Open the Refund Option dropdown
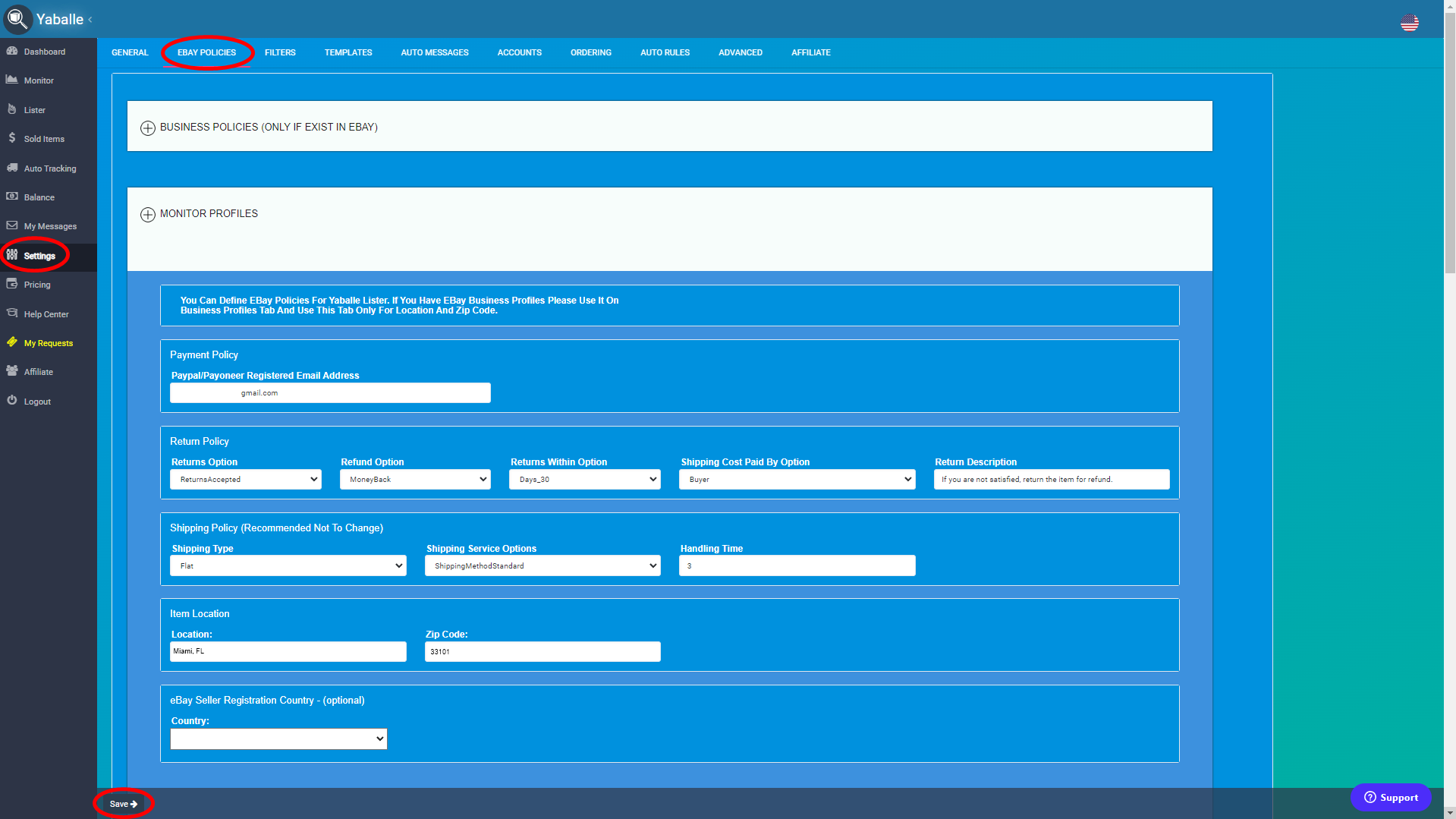Screen dimensions: 1456x819 pos(415,480)
